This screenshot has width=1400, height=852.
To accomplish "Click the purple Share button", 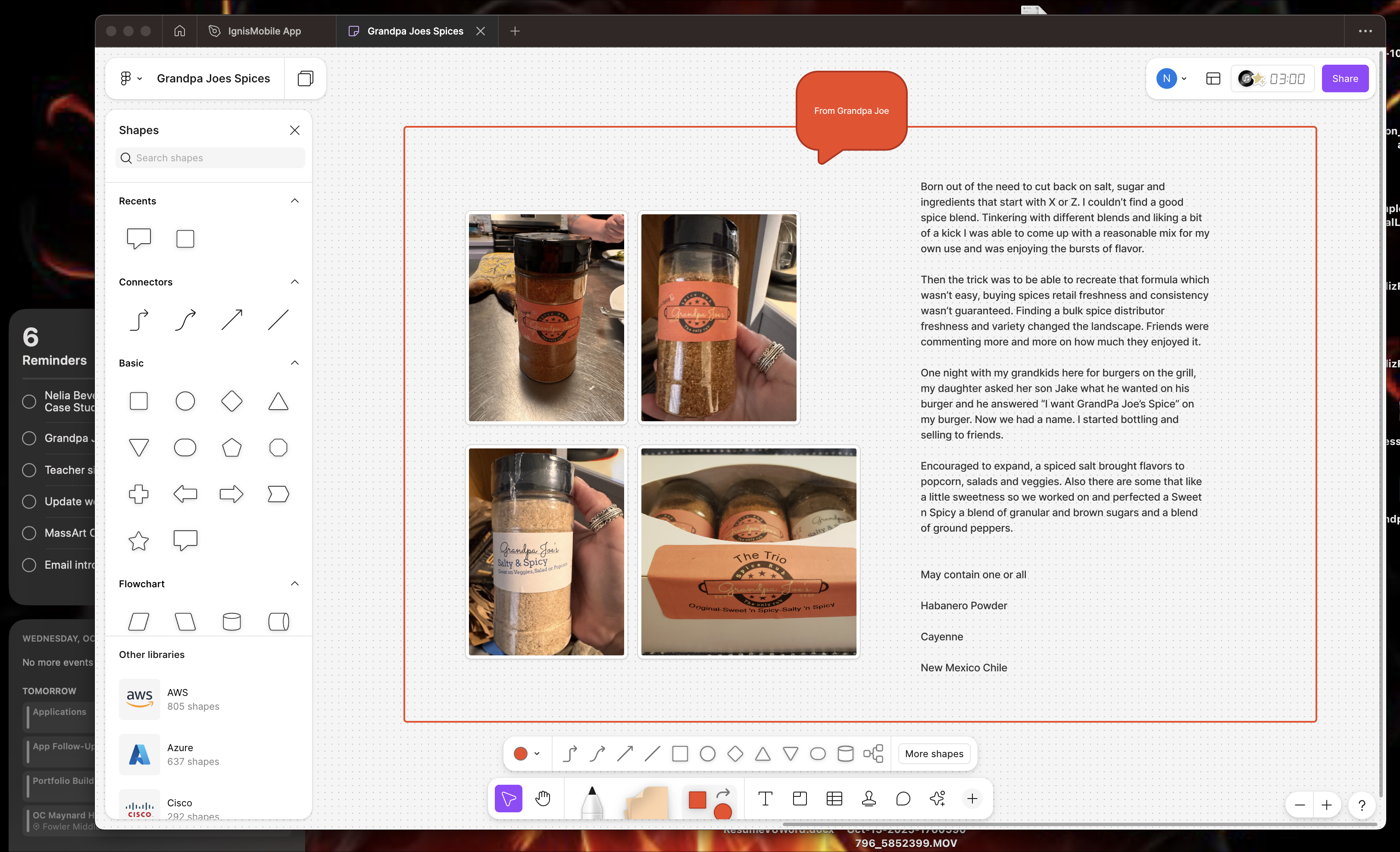I will point(1345,78).
